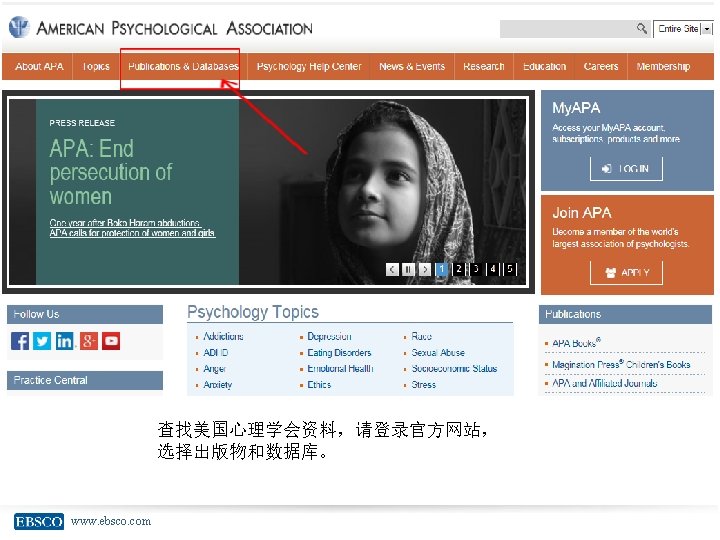Open the Careers menu

pos(601,67)
